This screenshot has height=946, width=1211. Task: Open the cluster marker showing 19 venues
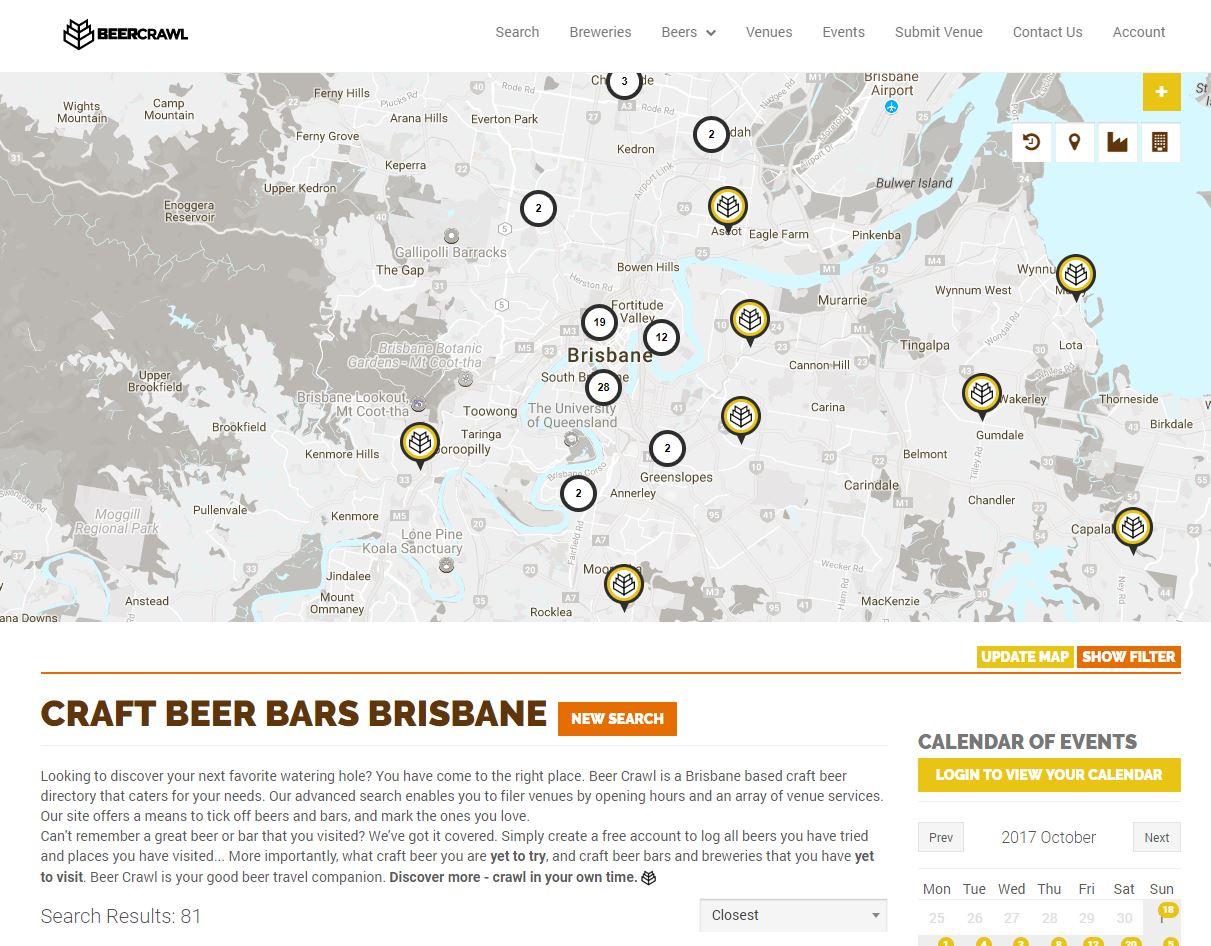(x=599, y=322)
